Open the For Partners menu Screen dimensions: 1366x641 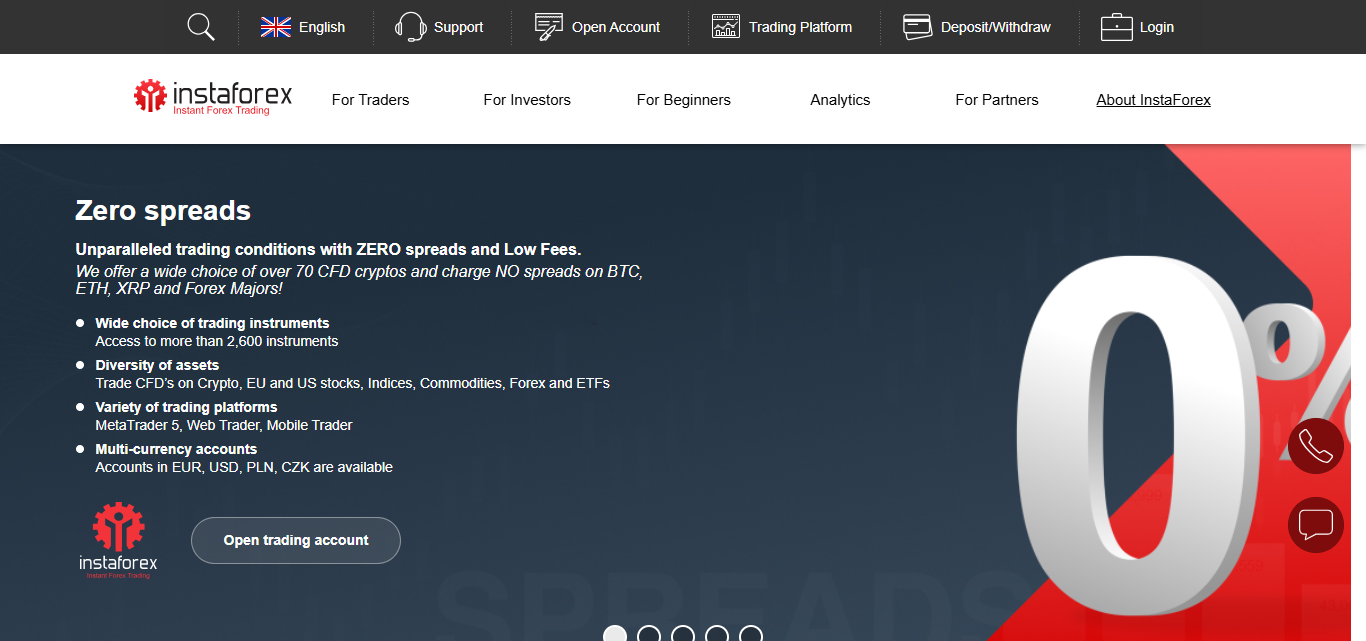click(997, 100)
